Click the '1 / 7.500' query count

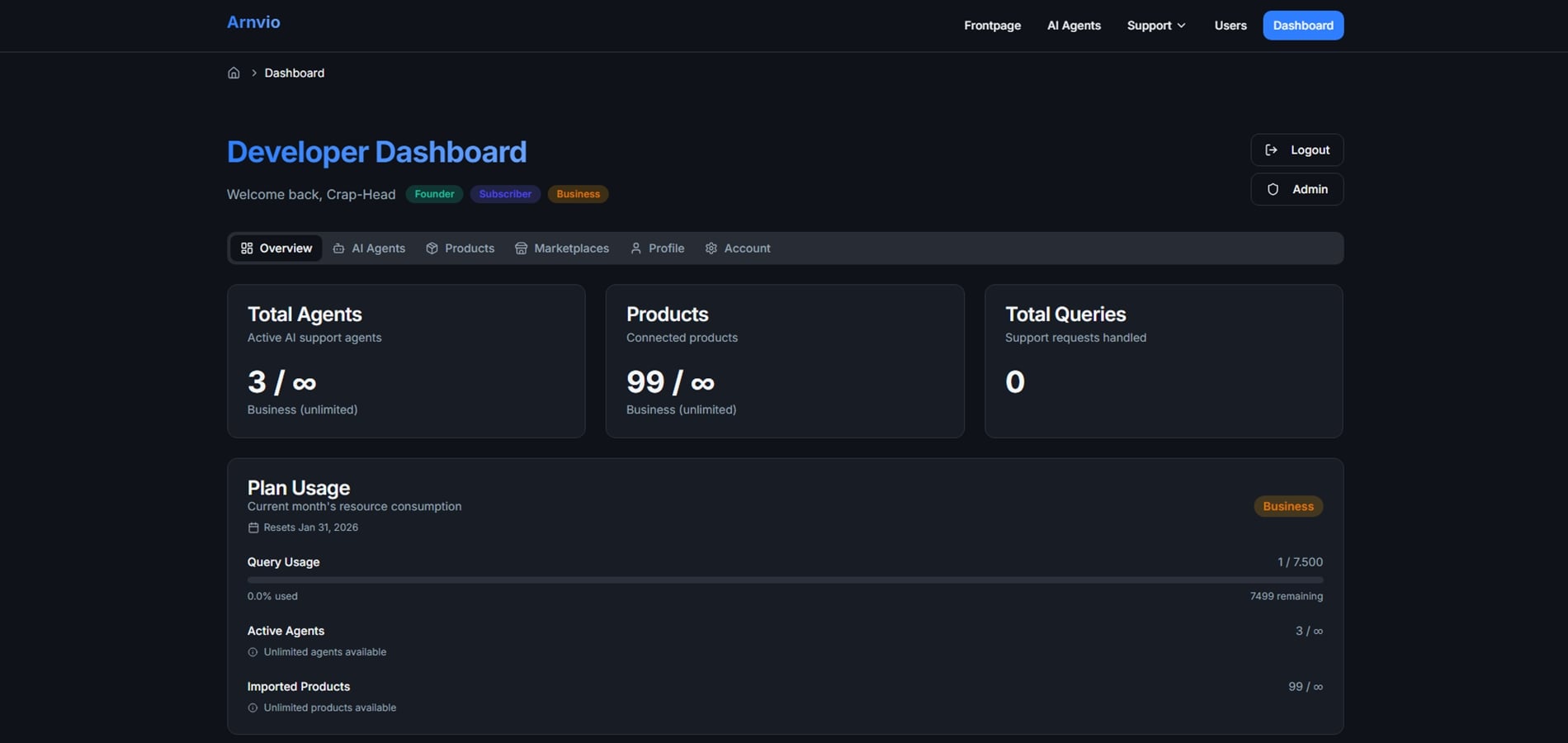click(x=1300, y=562)
